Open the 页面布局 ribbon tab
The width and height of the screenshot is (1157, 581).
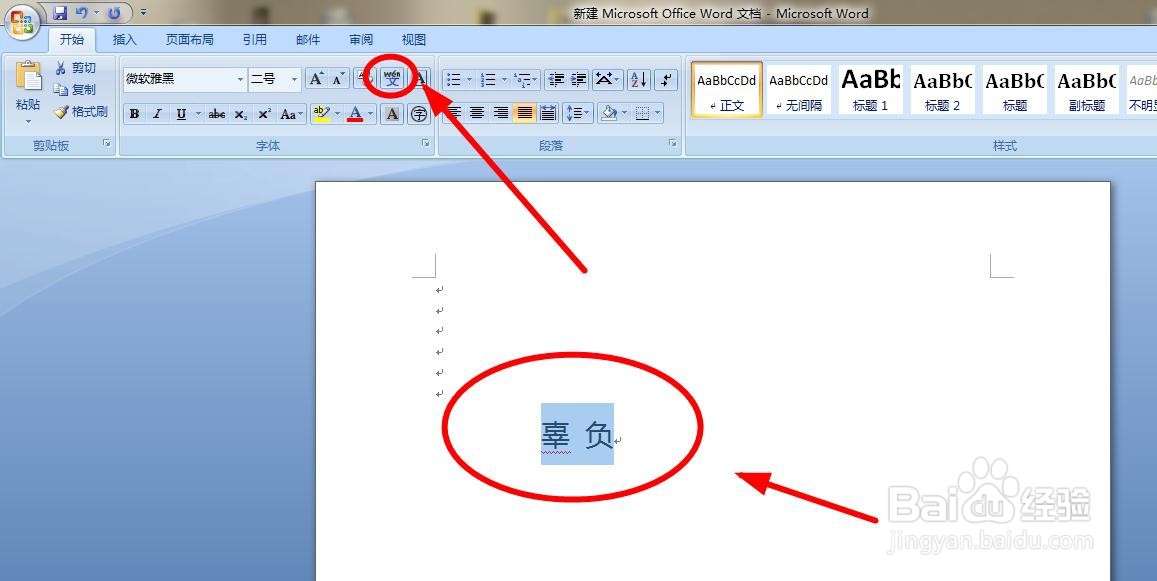pos(190,39)
